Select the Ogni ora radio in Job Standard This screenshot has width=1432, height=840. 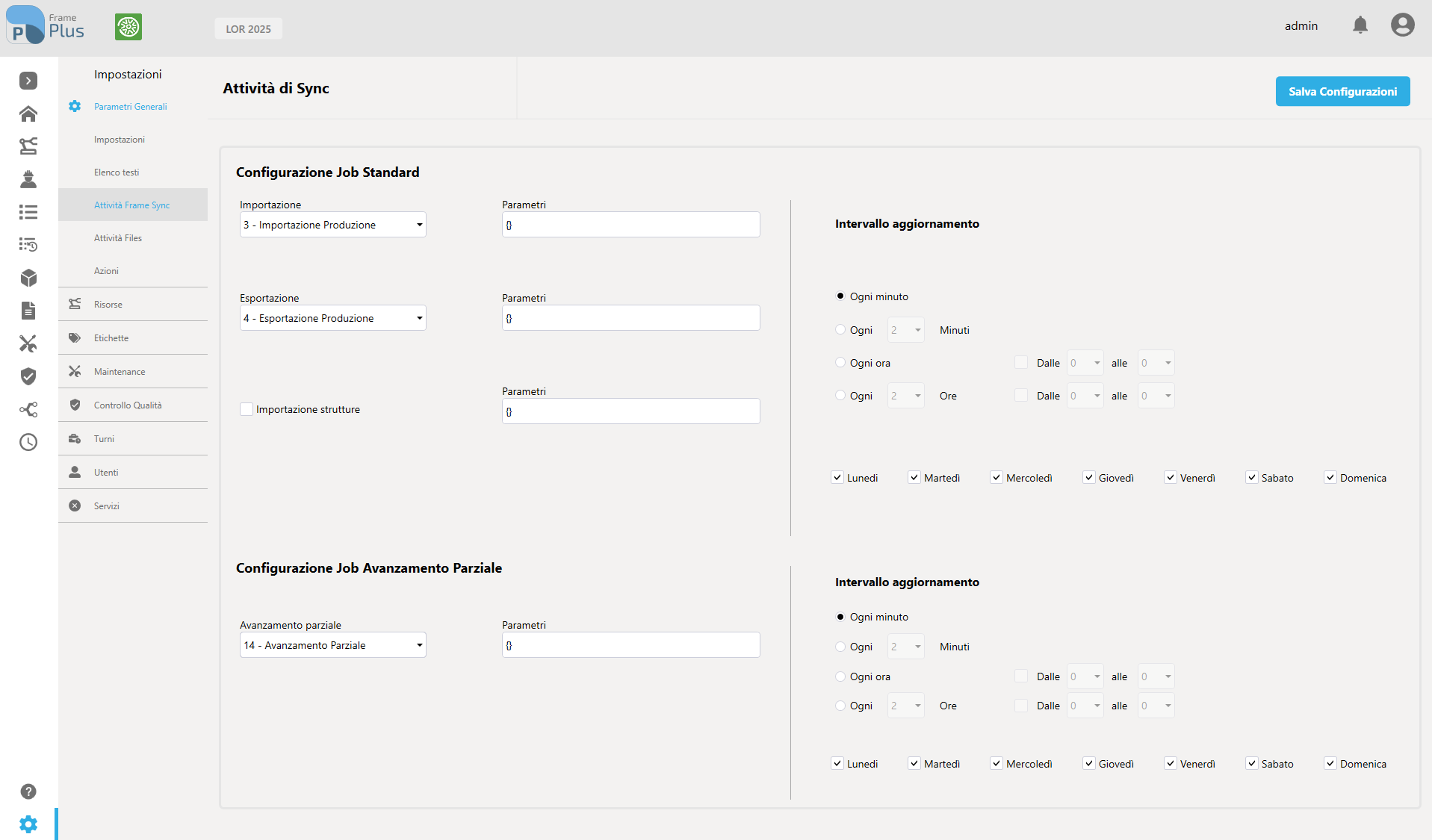pyautogui.click(x=840, y=363)
